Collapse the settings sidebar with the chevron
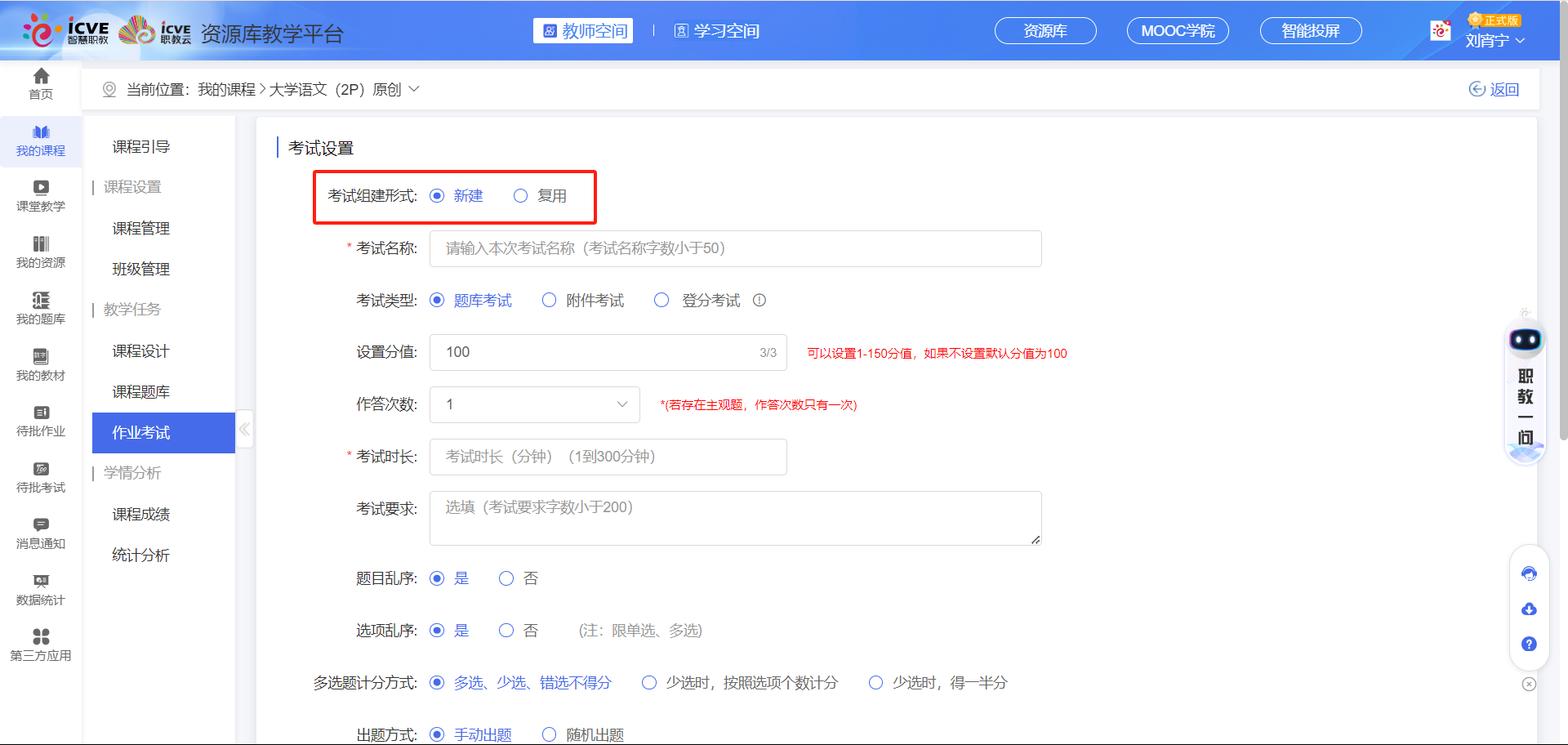The image size is (1568, 745). coord(244,429)
